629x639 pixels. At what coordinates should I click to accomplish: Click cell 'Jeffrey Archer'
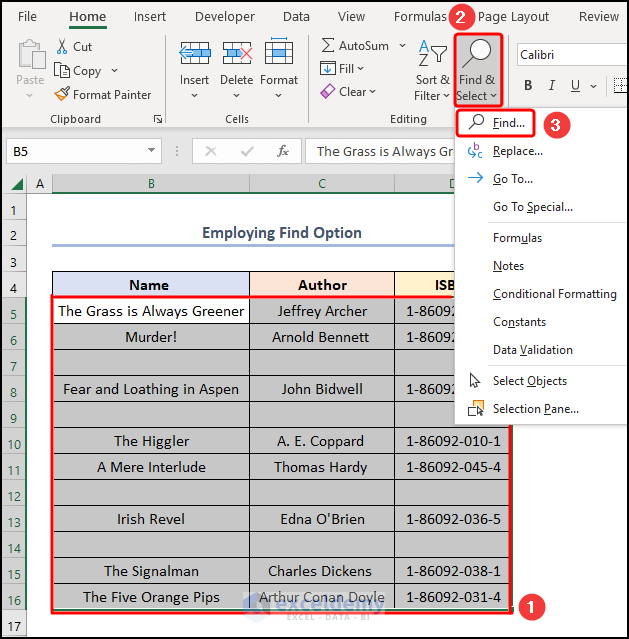322,311
